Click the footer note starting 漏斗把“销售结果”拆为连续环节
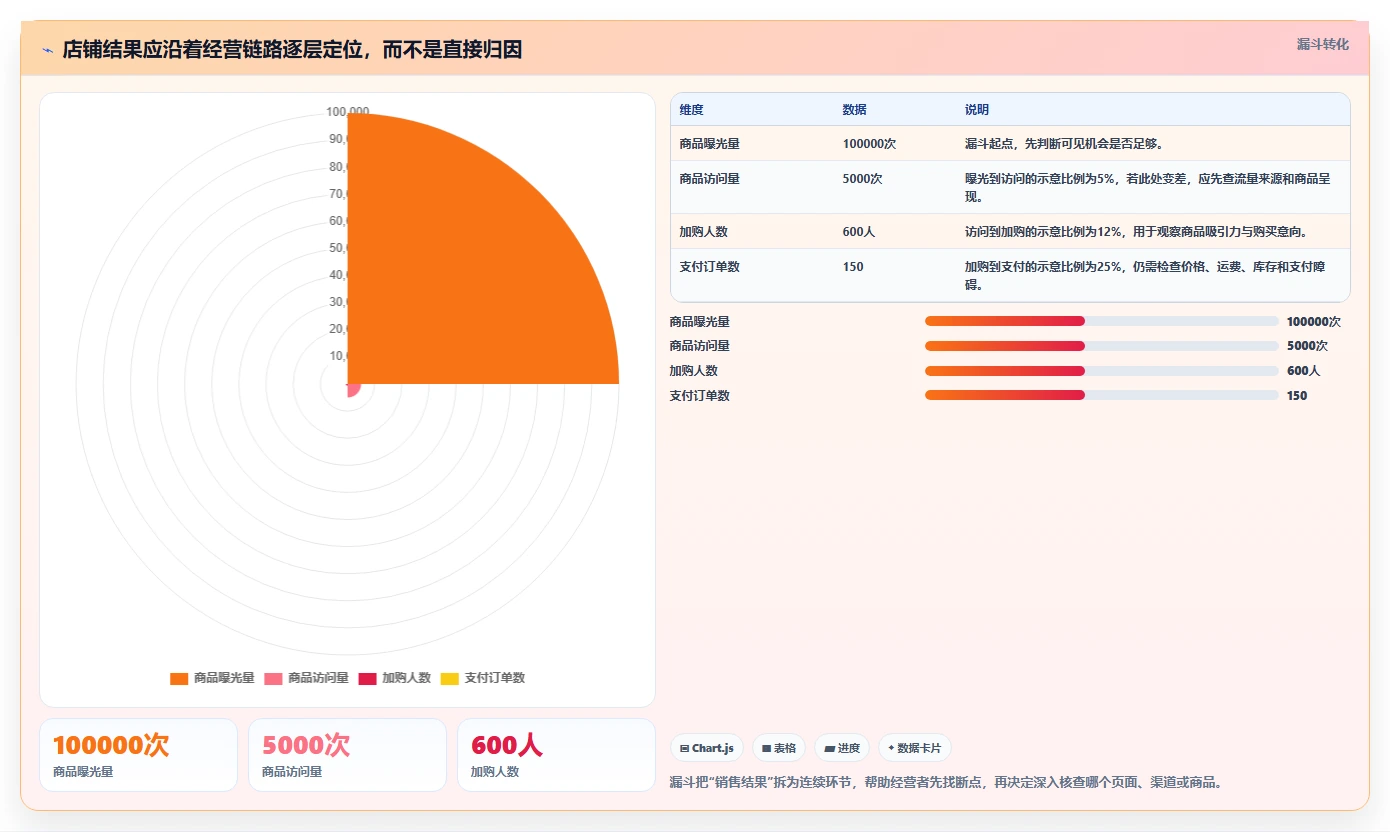This screenshot has height=832, width=1390. pos(945,782)
